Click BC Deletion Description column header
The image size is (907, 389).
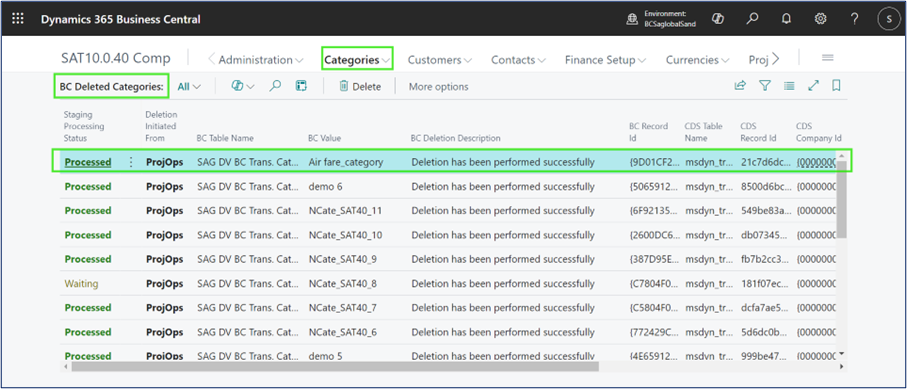[x=455, y=138]
